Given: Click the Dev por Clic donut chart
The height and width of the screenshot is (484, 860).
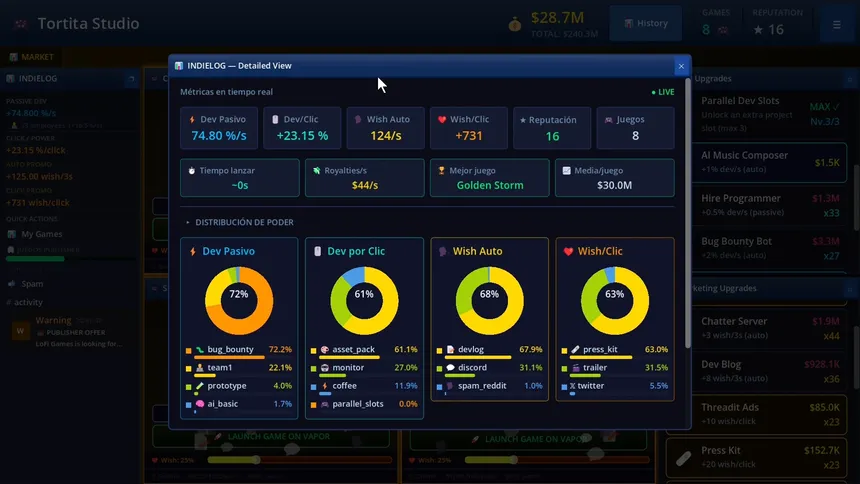Looking at the screenshot, I should pos(364,301).
